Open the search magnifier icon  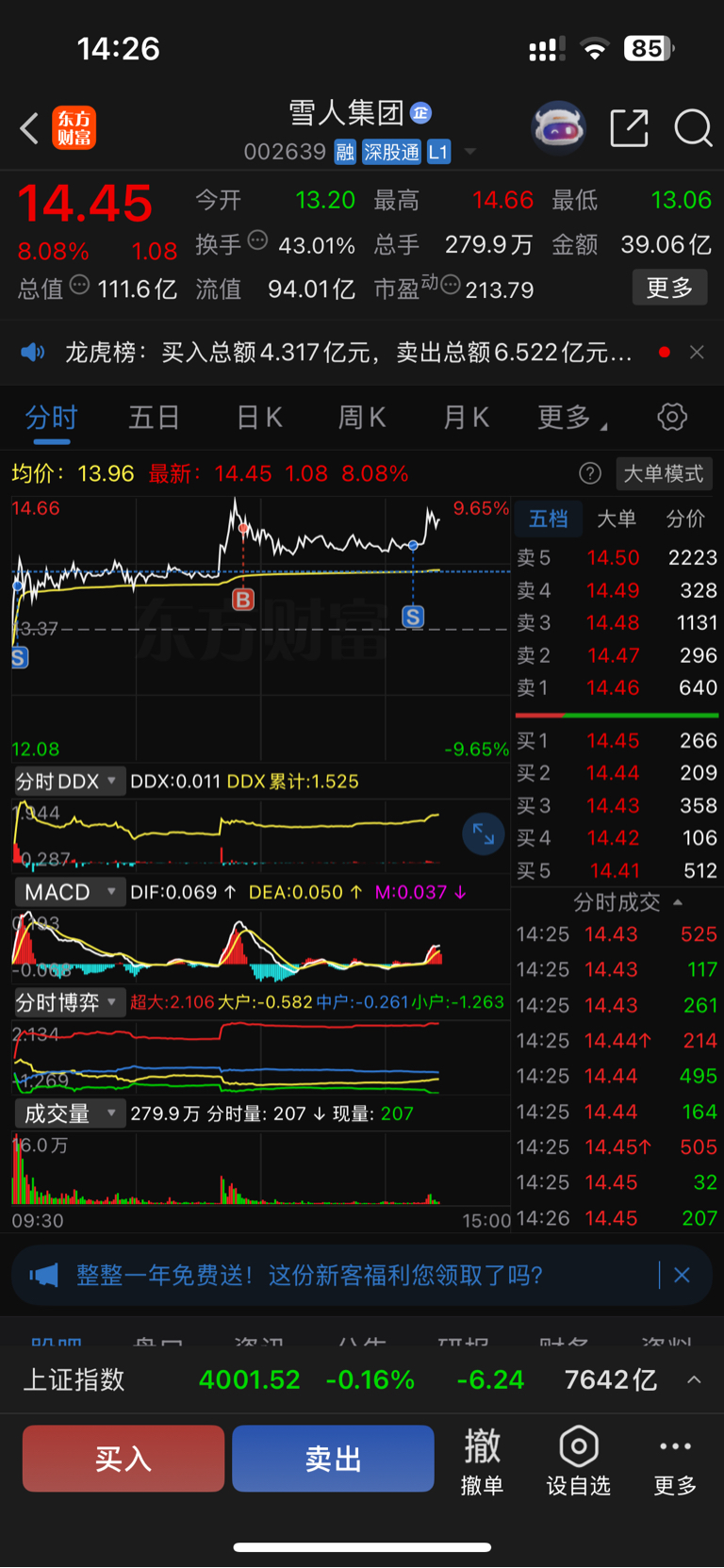click(693, 127)
